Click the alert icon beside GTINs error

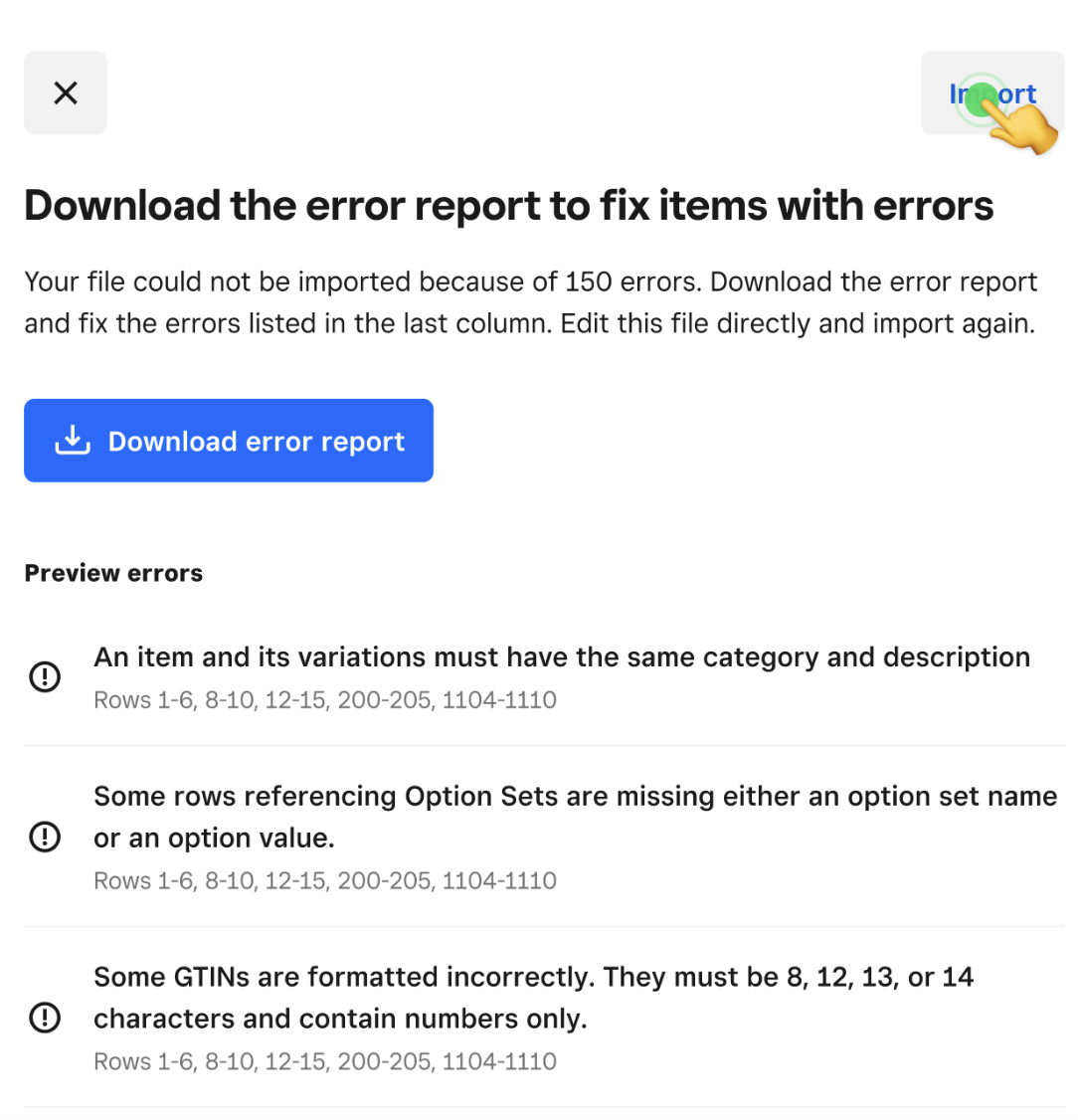coord(45,1018)
